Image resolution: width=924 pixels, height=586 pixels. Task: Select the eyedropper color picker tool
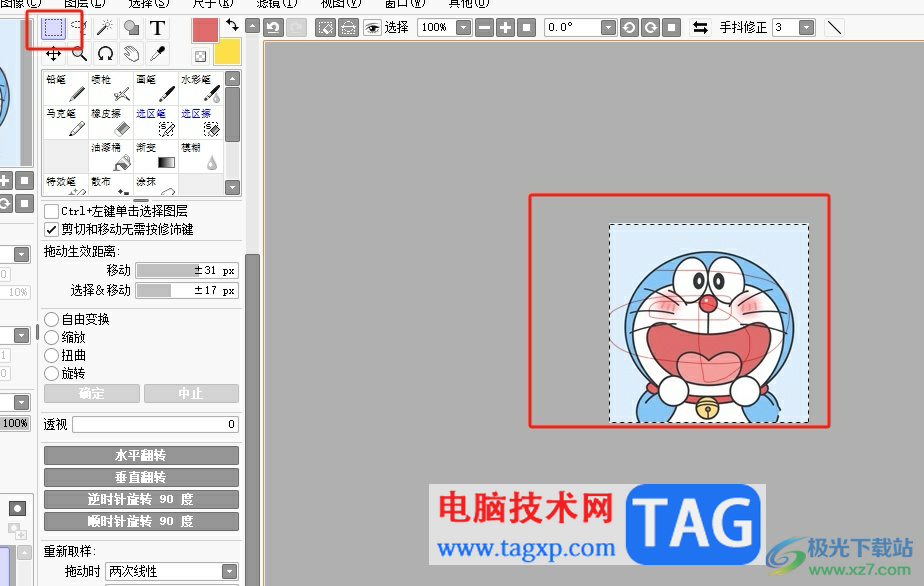pos(157,54)
